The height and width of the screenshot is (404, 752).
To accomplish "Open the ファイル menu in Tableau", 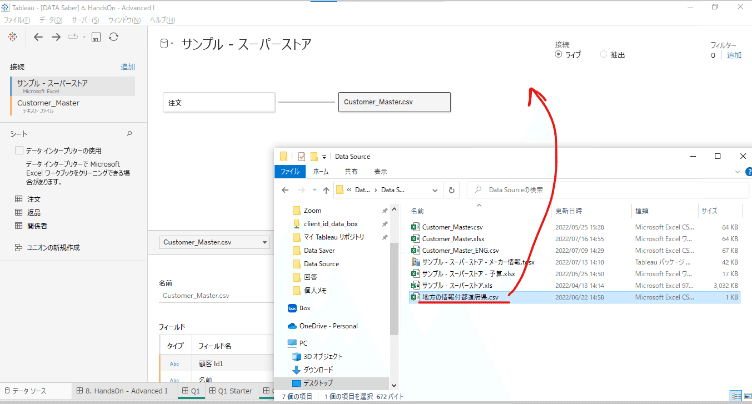I will (17, 20).
